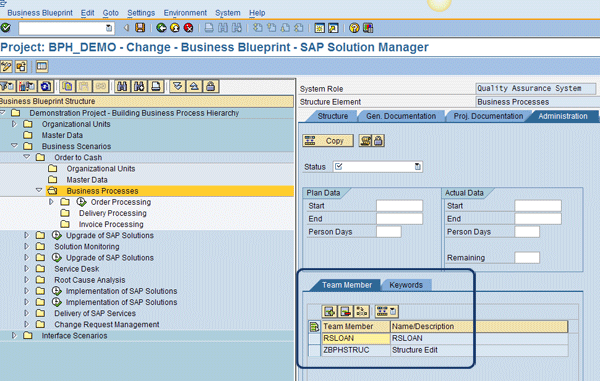Switch to the Structure tab
This screenshot has height=381, width=600.
click(333, 116)
